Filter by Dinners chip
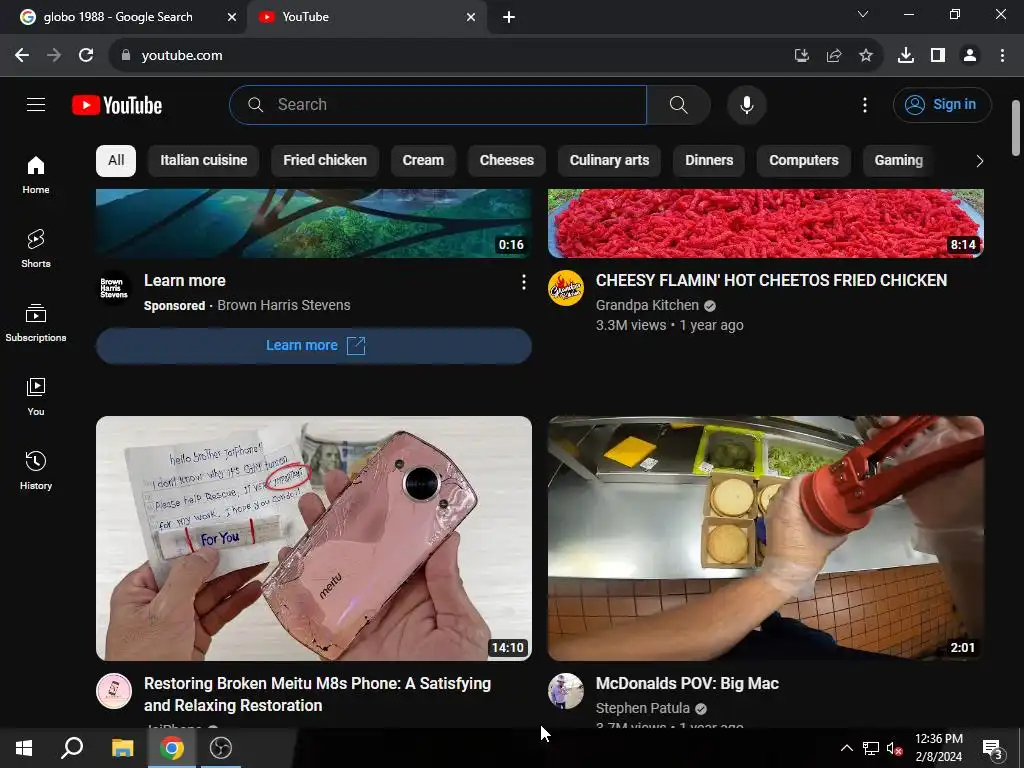 pyautogui.click(x=709, y=161)
